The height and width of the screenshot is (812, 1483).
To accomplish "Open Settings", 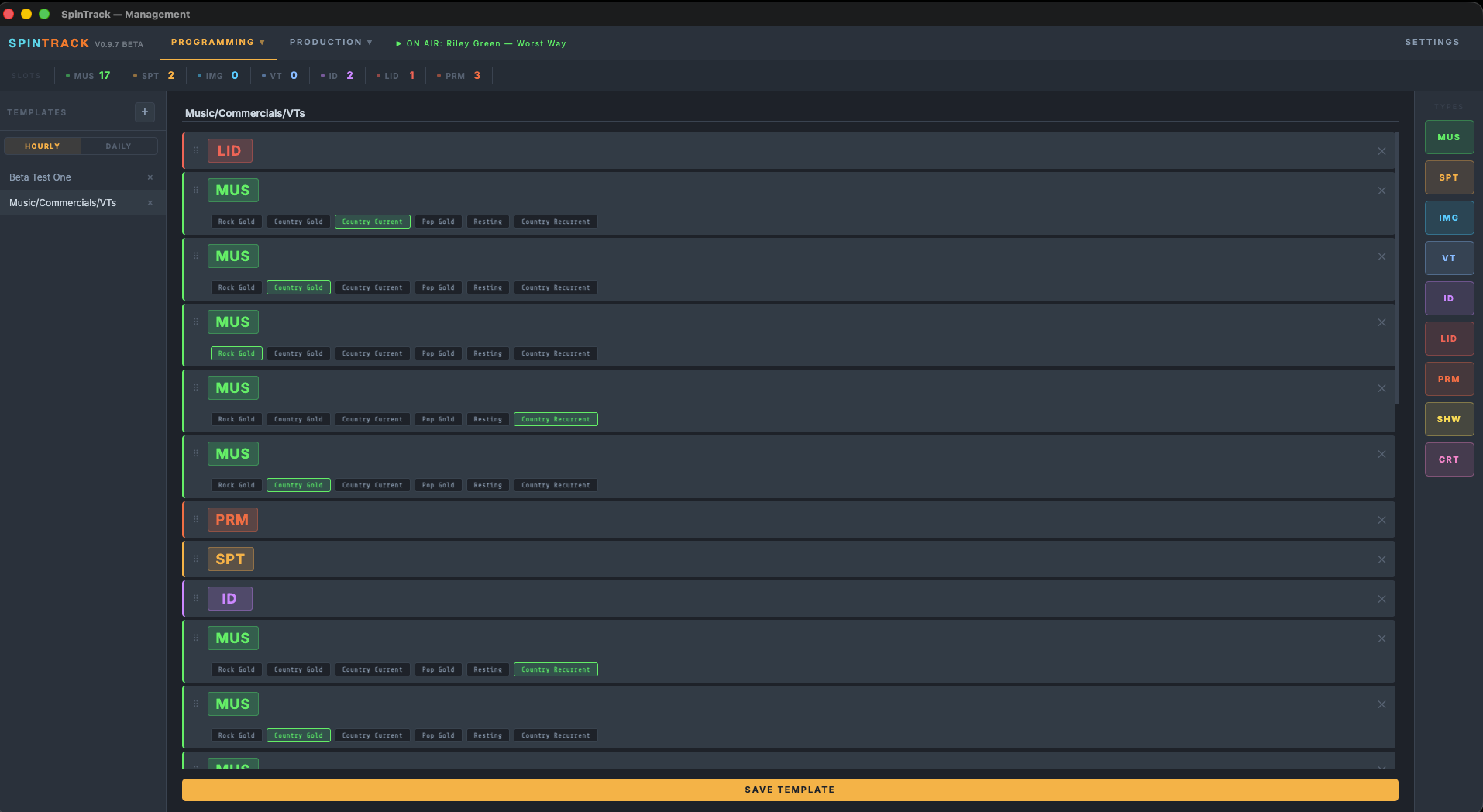I will [1432, 43].
